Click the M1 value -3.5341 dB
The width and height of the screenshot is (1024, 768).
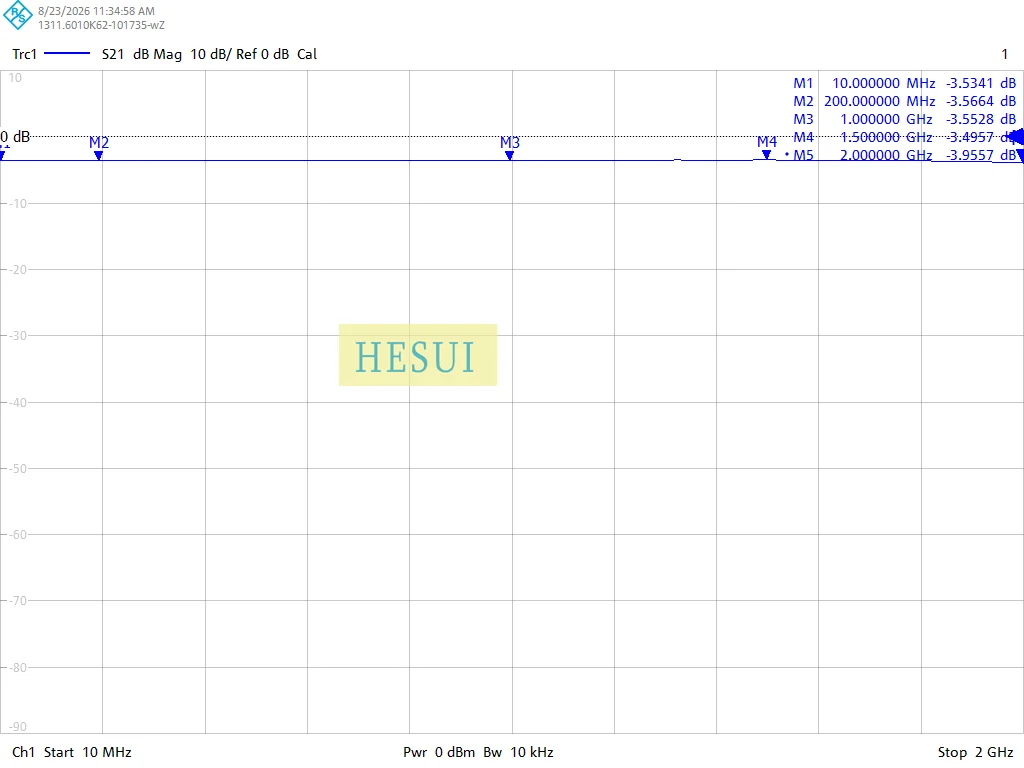pyautogui.click(x=981, y=83)
